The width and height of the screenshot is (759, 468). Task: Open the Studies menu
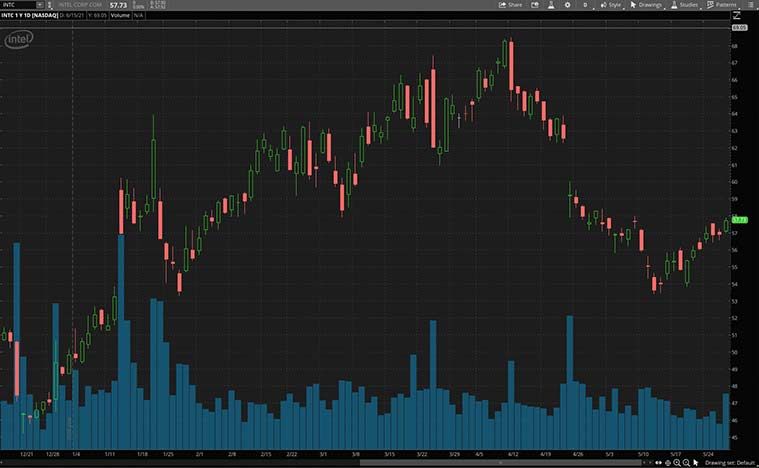point(684,5)
